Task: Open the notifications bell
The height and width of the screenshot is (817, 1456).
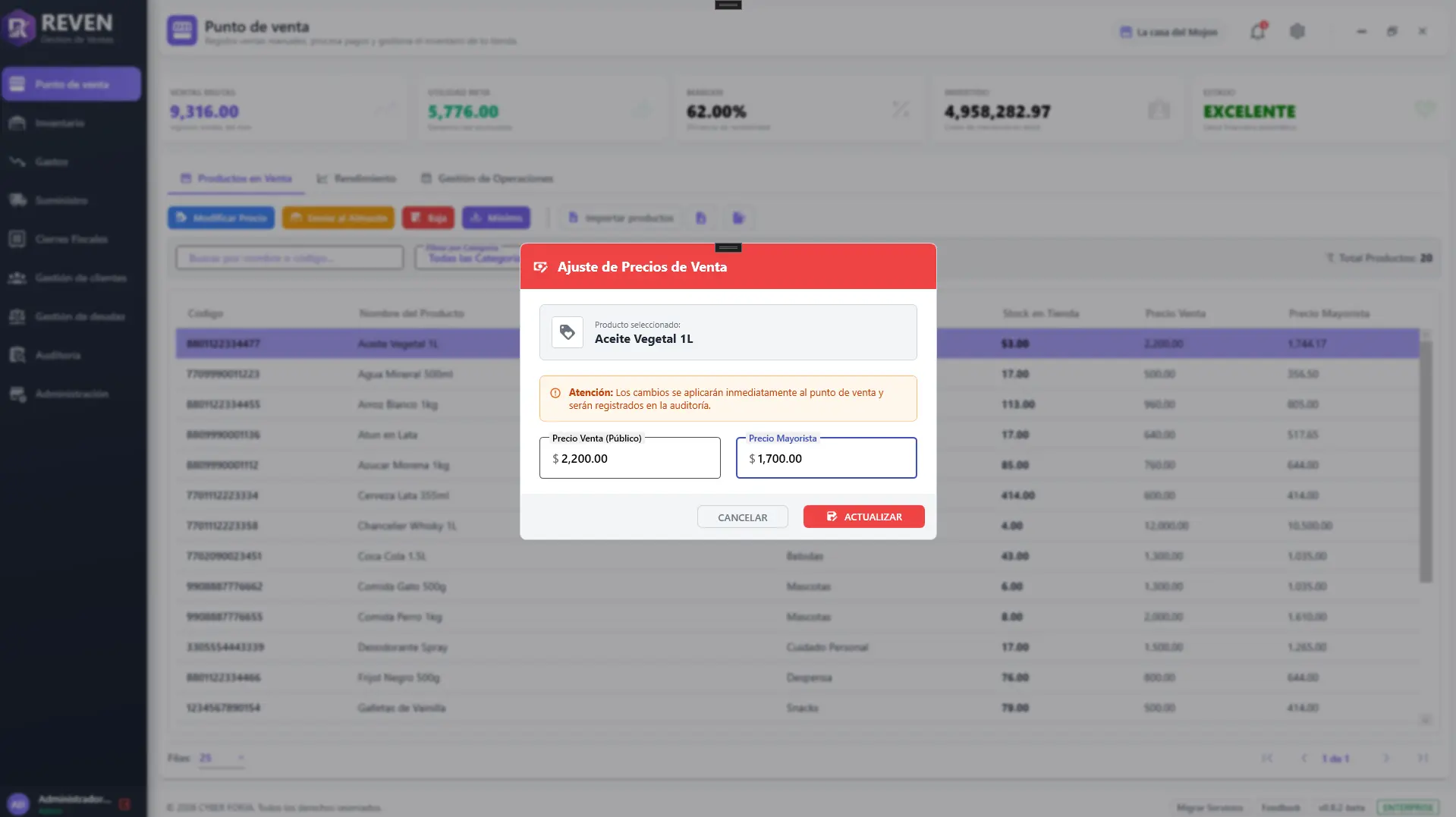Action: pos(1257,32)
